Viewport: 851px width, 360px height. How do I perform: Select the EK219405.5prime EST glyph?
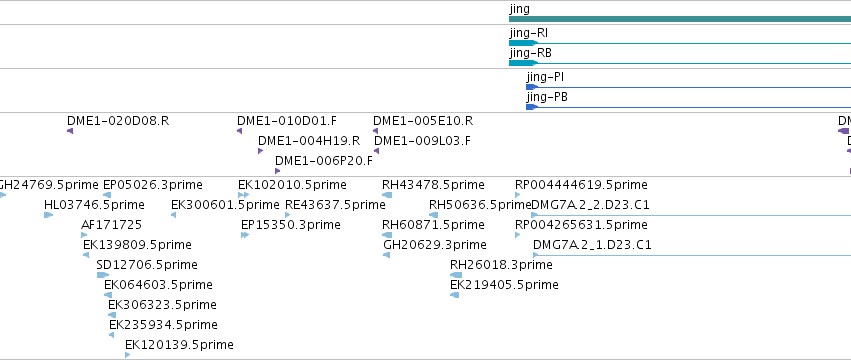tap(454, 295)
